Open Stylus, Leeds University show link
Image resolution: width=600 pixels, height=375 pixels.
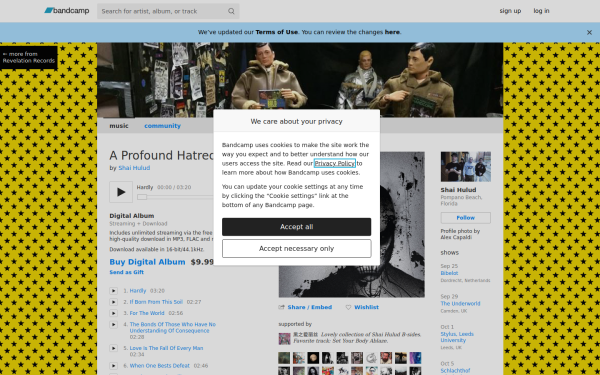click(x=457, y=337)
